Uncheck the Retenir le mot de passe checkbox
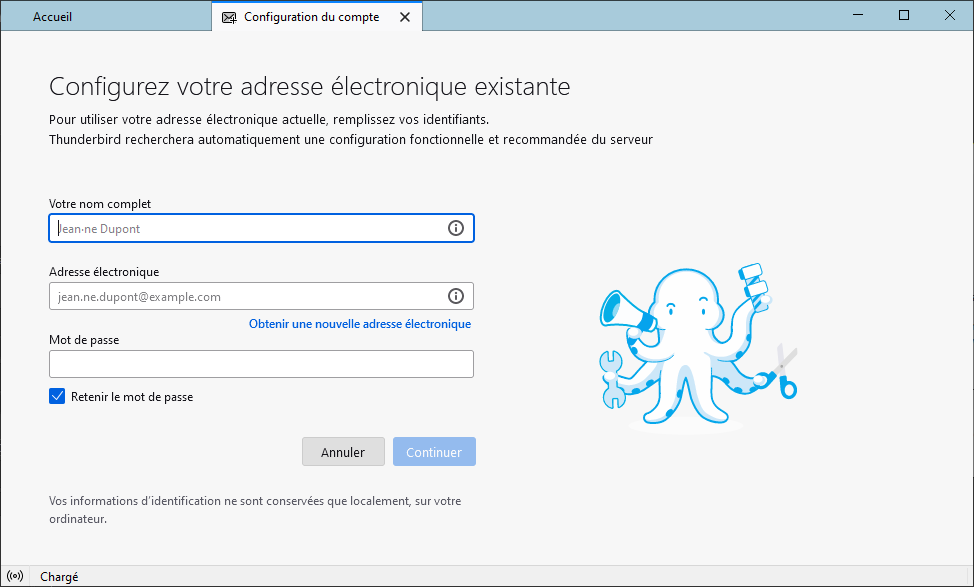 [x=57, y=396]
